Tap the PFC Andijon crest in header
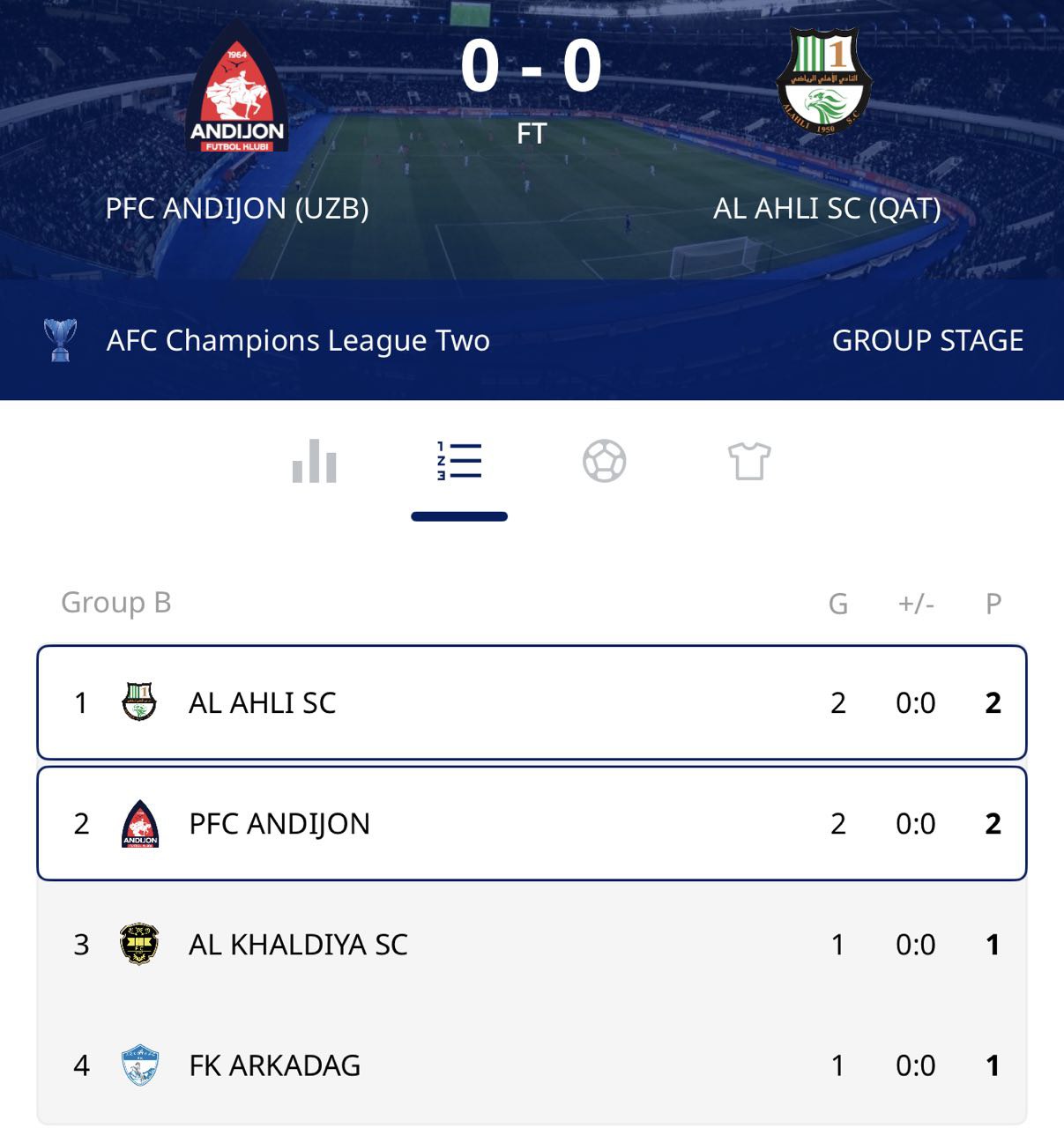The image size is (1064, 1128). point(236,89)
